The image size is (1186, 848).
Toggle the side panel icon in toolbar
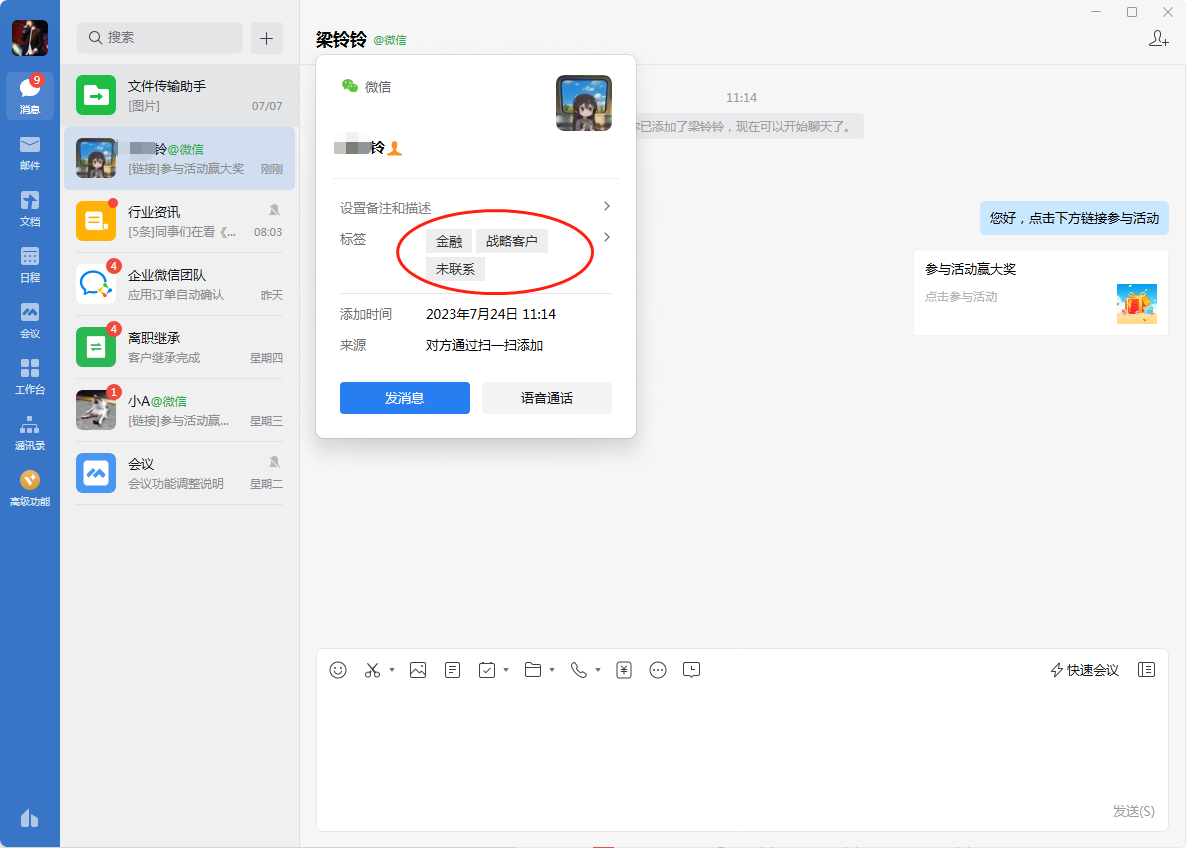[x=1147, y=670]
